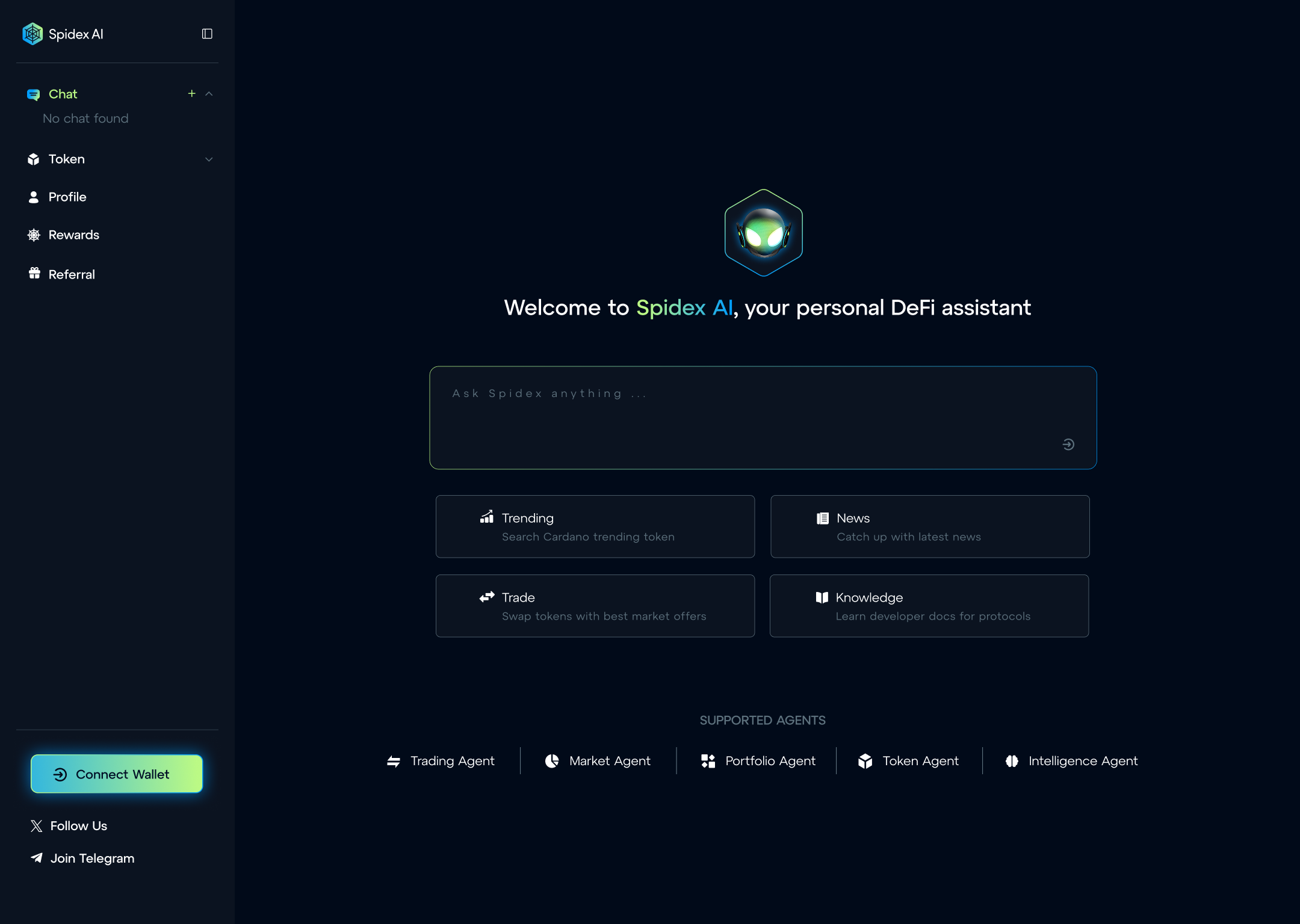Screen dimensions: 1300x924
Task: Click the send arrow icon in prompt box
Action: pyautogui.click(x=1068, y=444)
